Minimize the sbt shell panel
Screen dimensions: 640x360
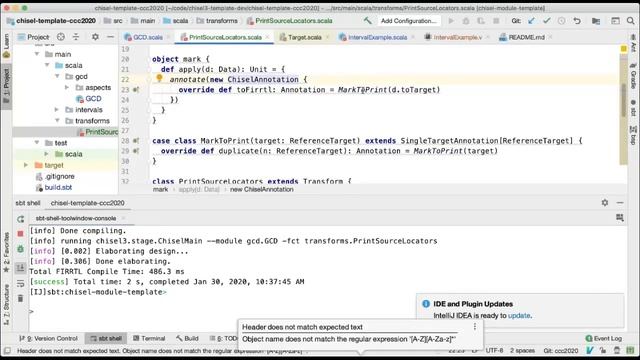pos(620,202)
